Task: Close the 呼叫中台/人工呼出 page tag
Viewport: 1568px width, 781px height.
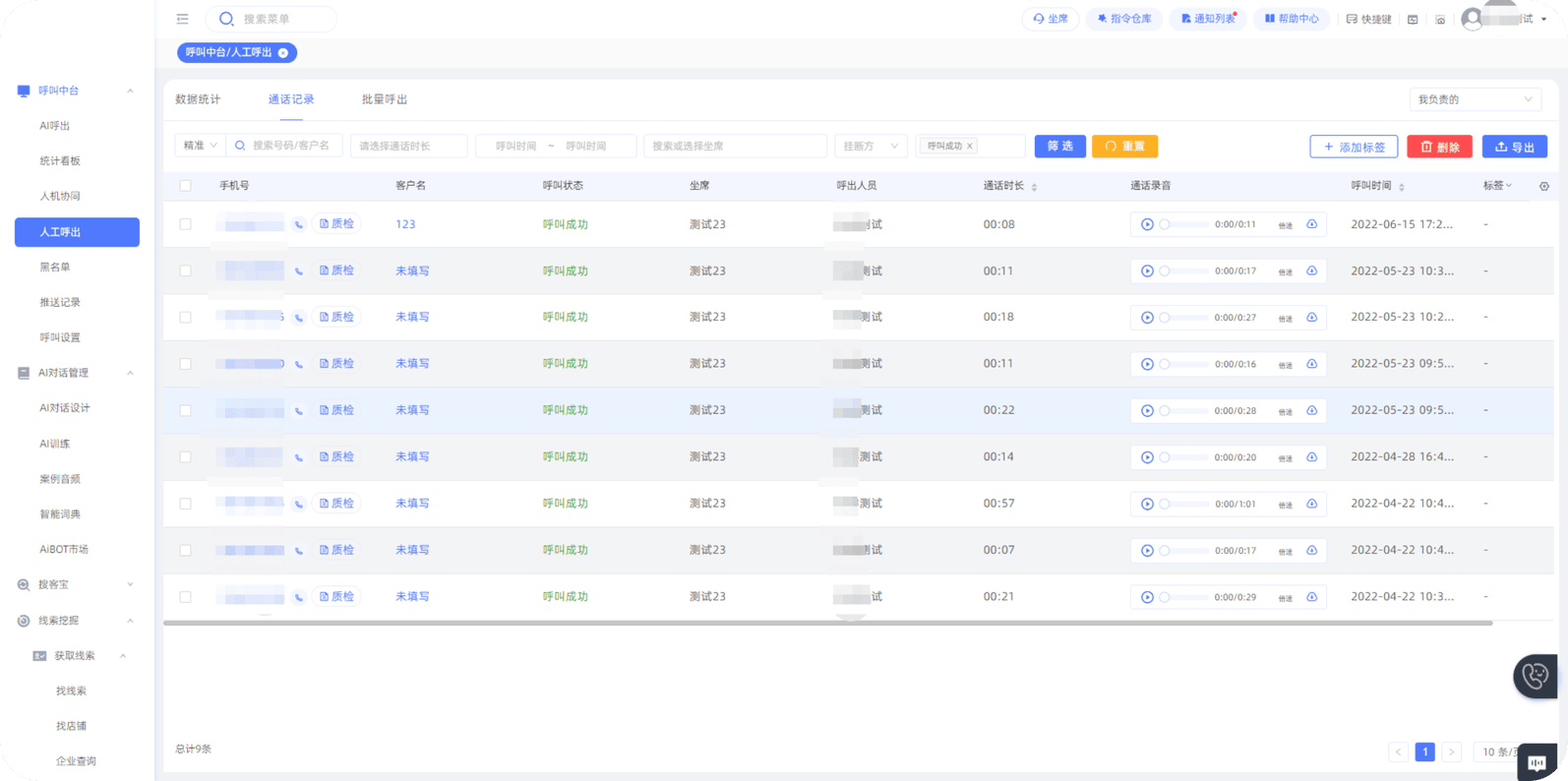Action: coord(283,53)
